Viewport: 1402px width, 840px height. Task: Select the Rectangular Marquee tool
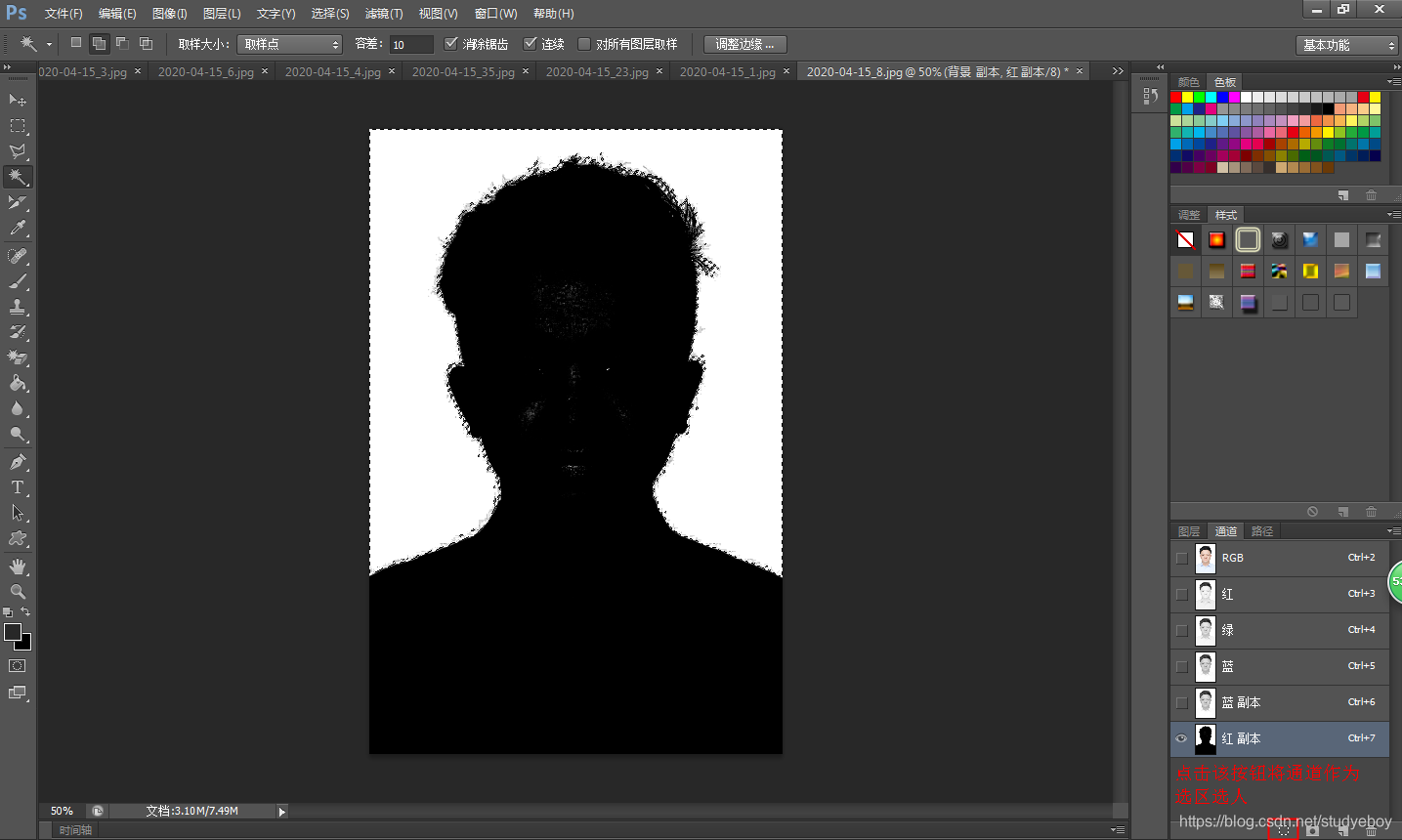click(18, 126)
